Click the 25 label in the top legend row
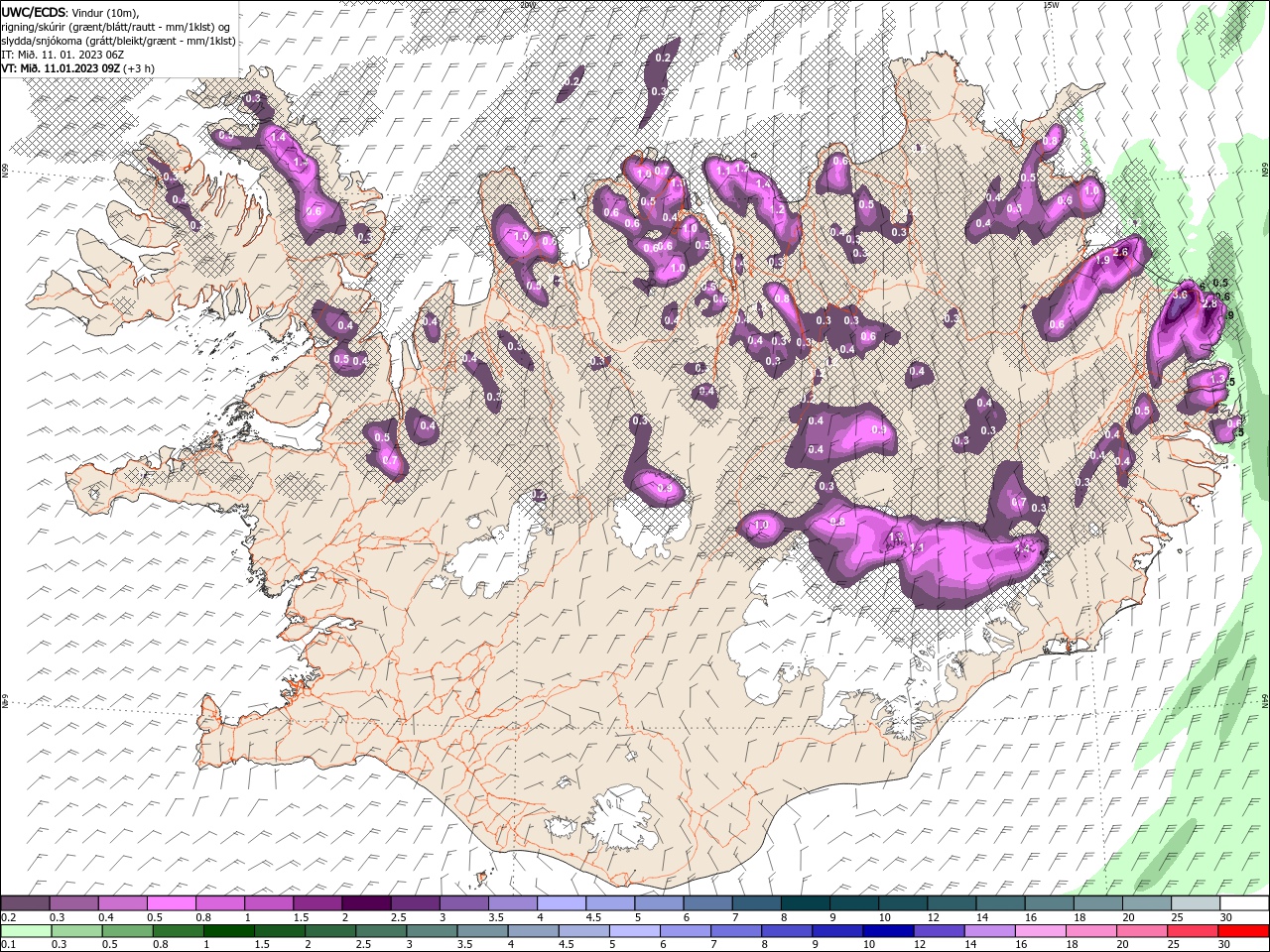Viewport: 1270px width, 952px height. (x=1178, y=916)
